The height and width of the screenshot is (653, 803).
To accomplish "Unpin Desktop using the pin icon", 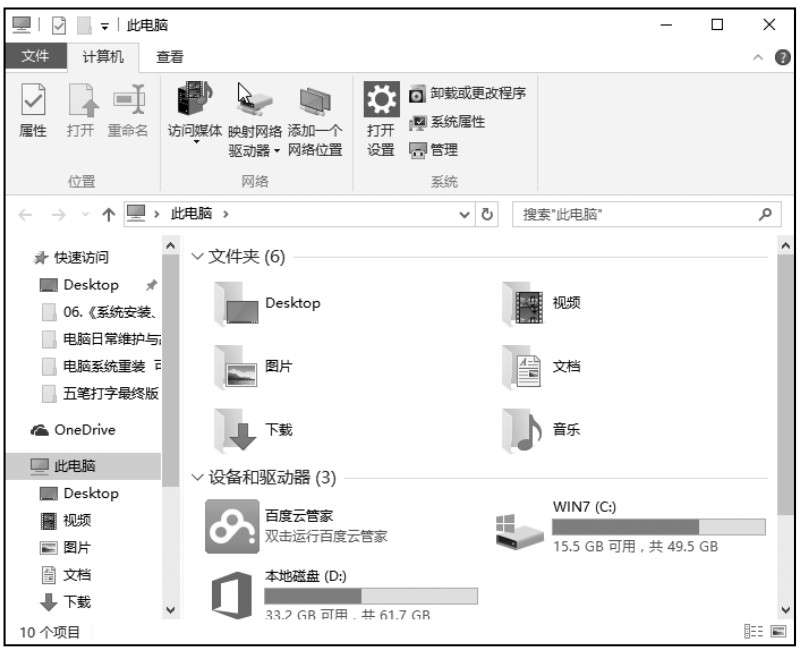I will click(x=151, y=285).
